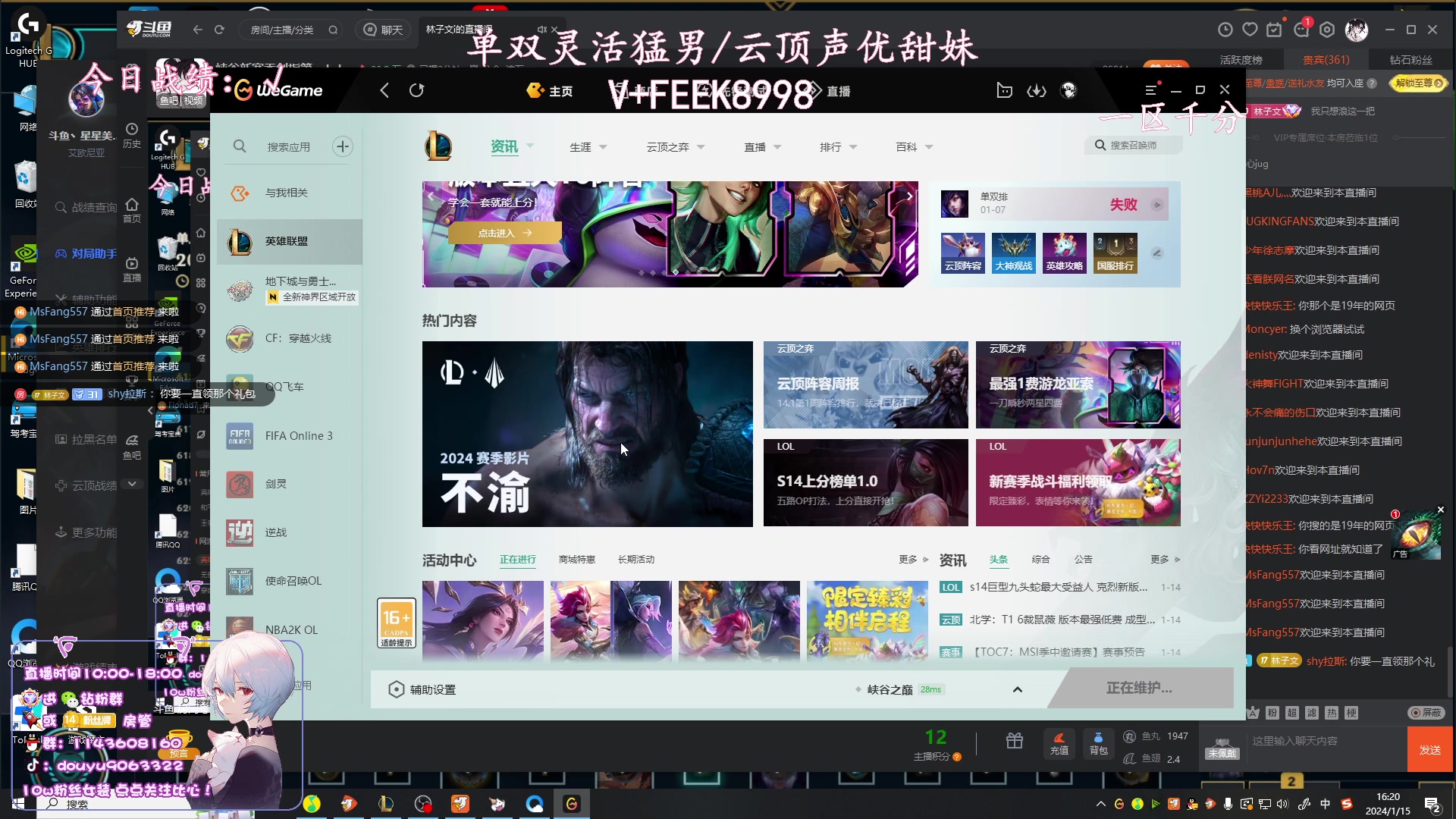Select 英雄联盟 in game list

pos(289,241)
